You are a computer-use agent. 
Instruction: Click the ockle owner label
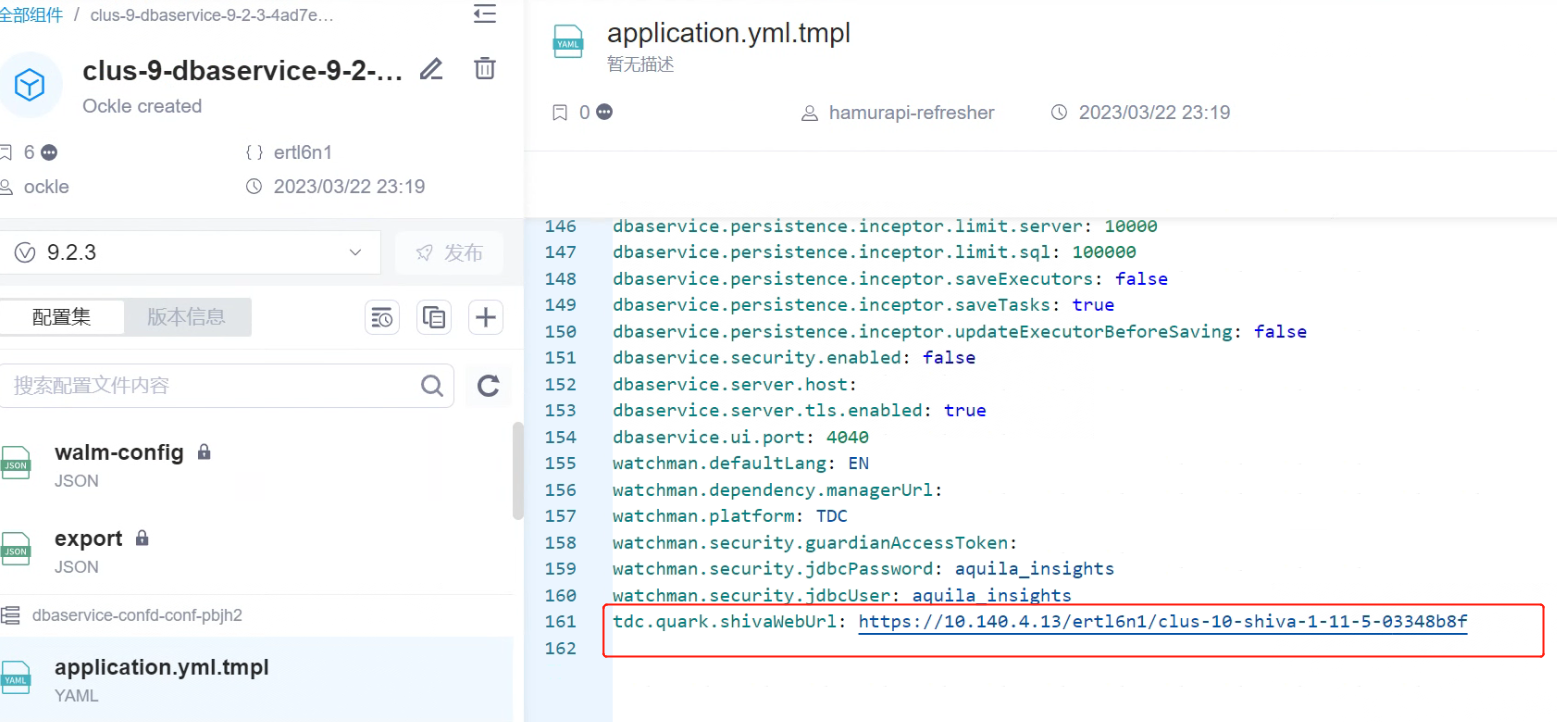point(46,187)
